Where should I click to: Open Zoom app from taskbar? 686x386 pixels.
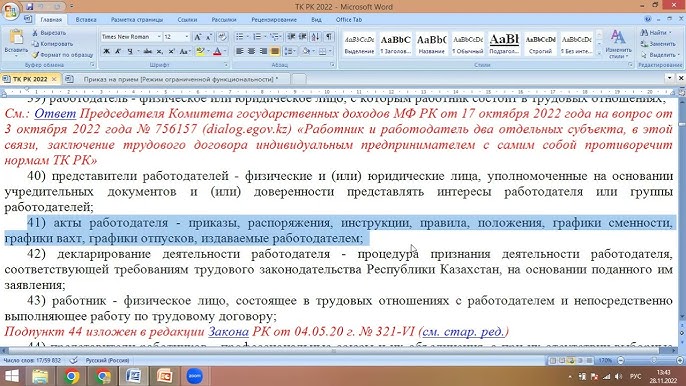[x=195, y=376]
